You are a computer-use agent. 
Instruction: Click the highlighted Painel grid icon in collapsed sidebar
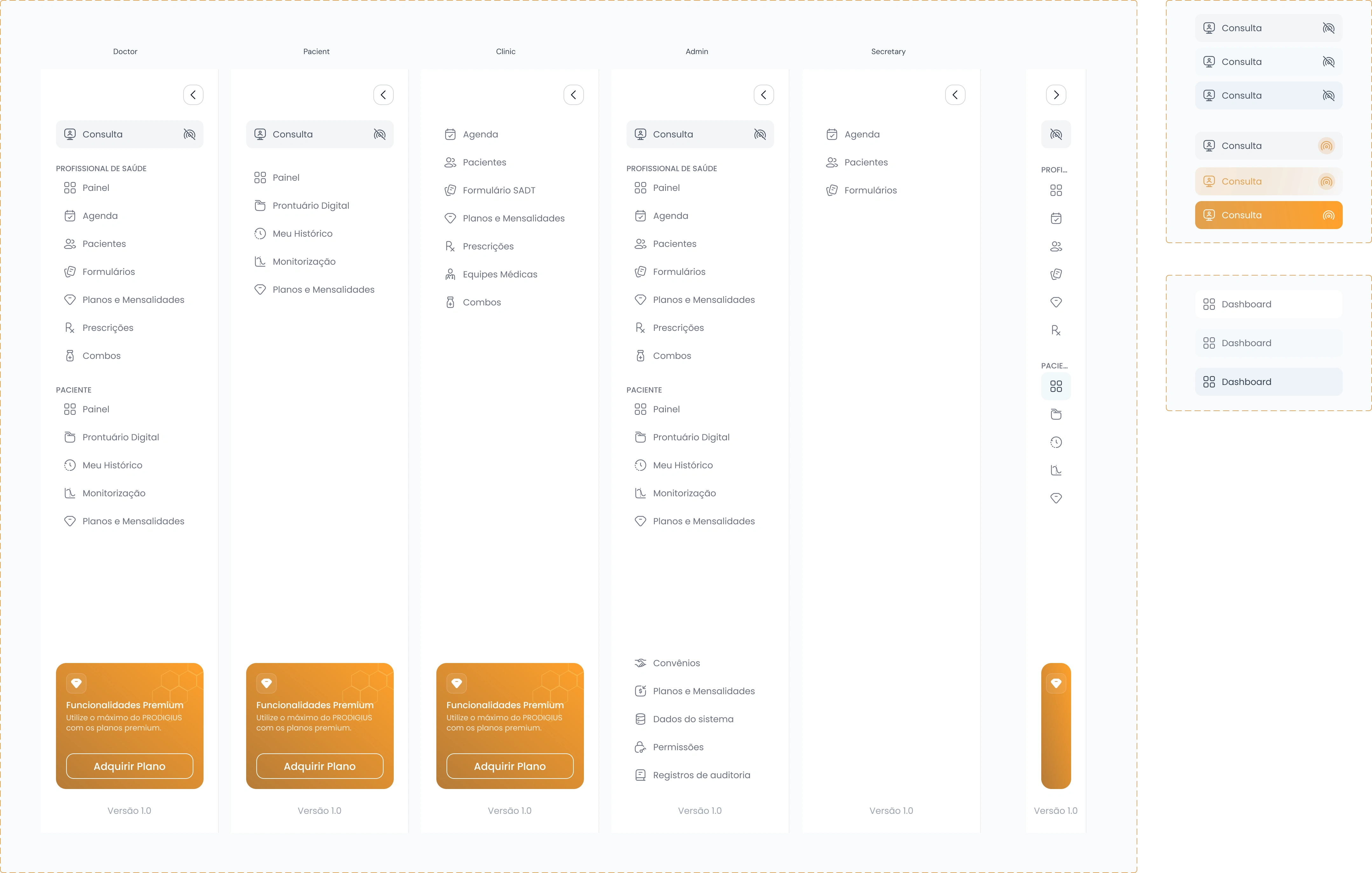tap(1055, 386)
